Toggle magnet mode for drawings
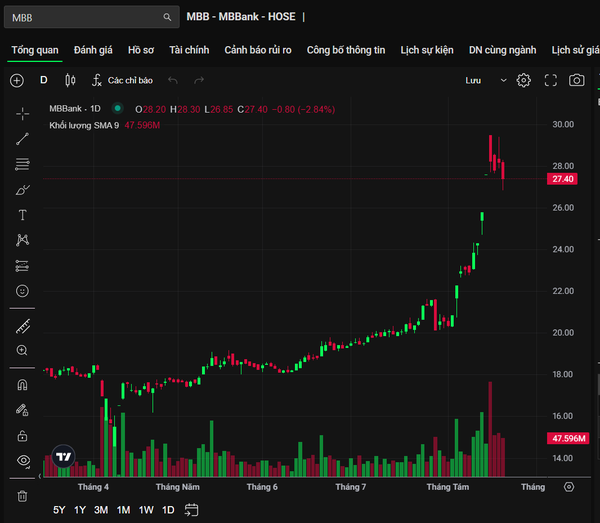Image resolution: width=600 pixels, height=523 pixels. [x=23, y=385]
